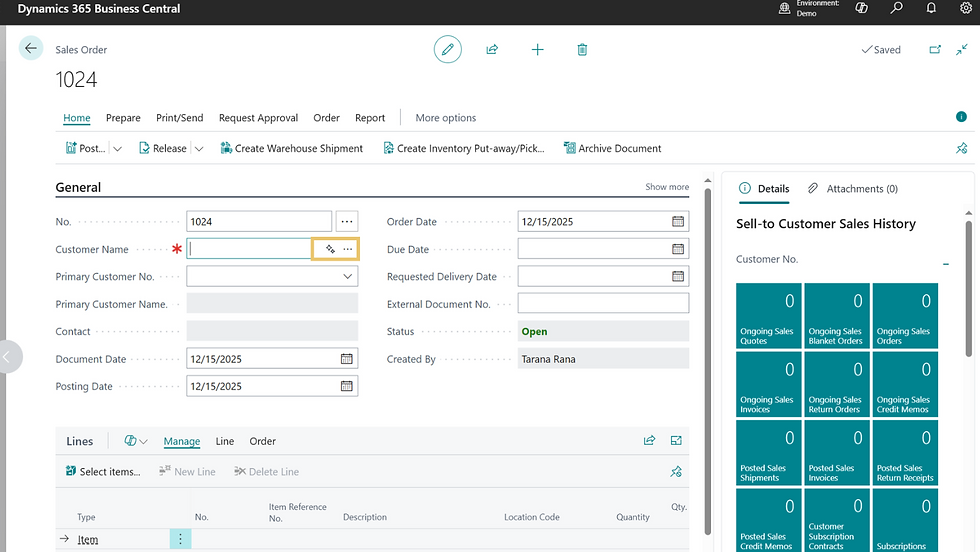Open the Prepare menu
This screenshot has height=552, width=980.
(x=123, y=118)
